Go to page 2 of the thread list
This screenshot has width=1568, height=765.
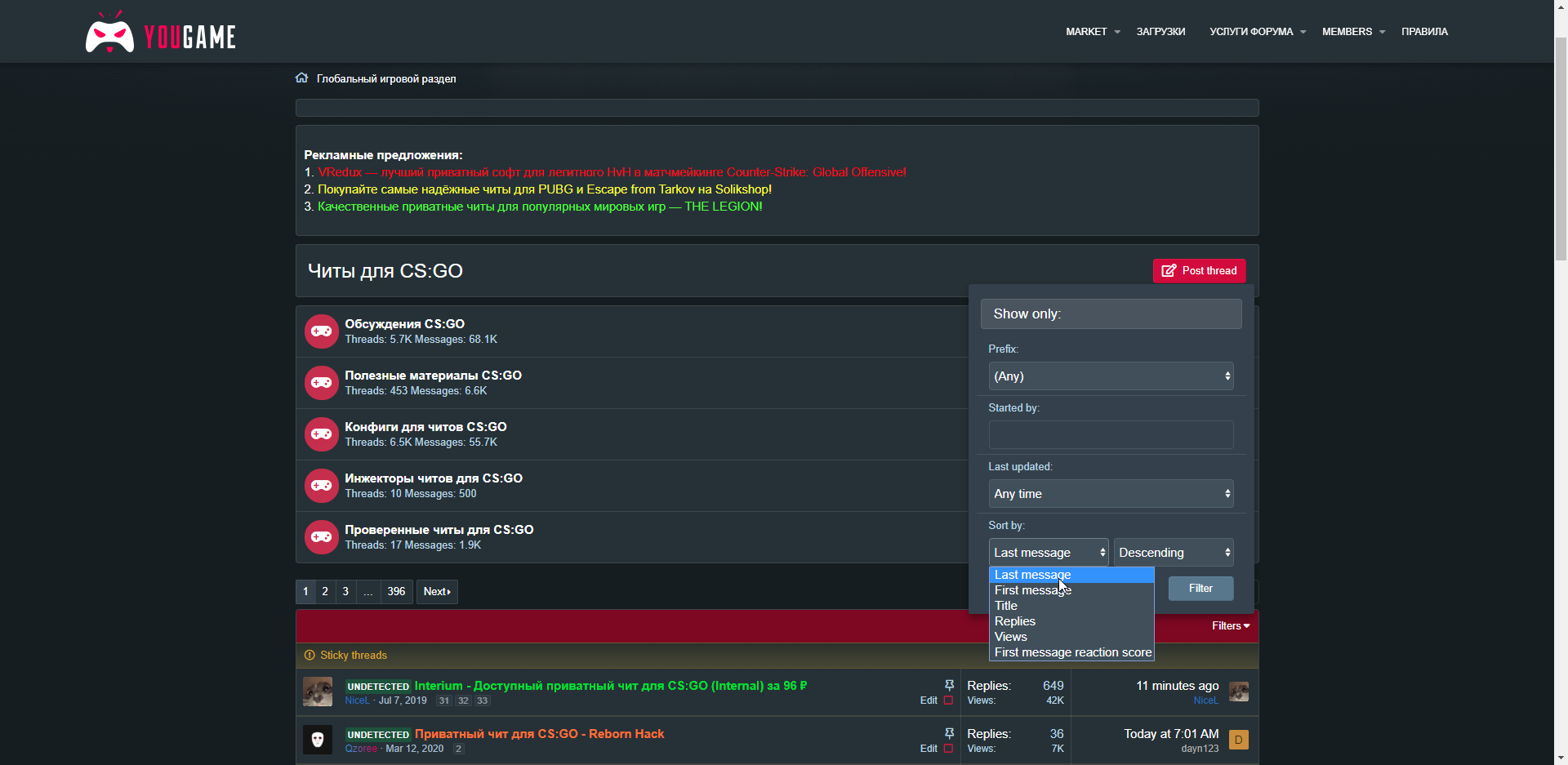[325, 592]
